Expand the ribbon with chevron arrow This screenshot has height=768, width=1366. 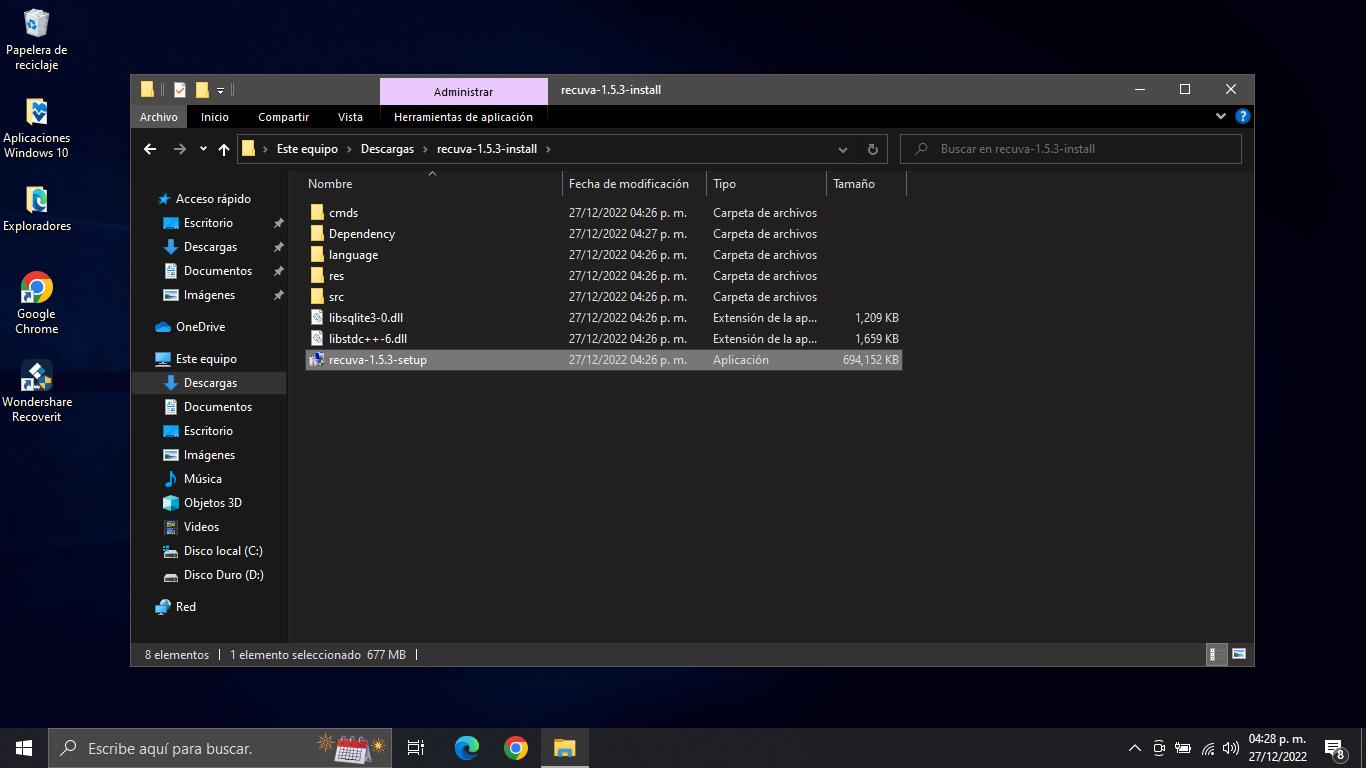click(1221, 116)
